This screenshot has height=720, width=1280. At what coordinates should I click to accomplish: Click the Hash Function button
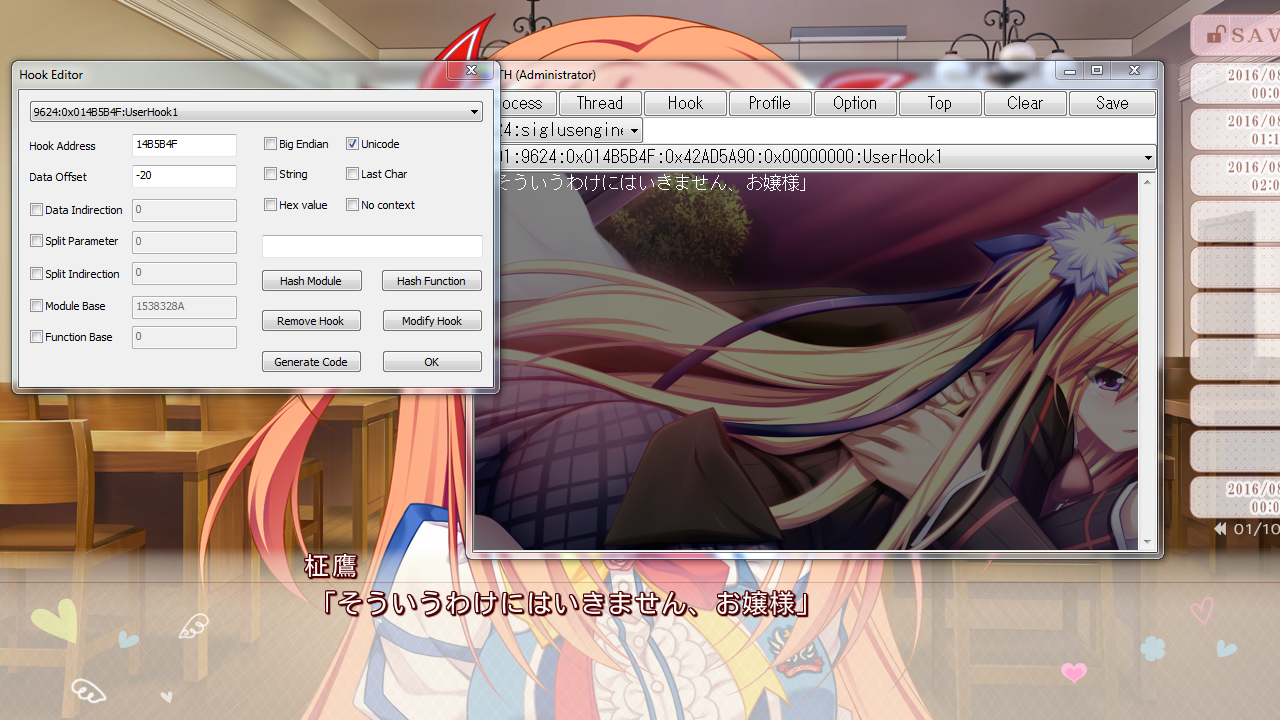[431, 281]
